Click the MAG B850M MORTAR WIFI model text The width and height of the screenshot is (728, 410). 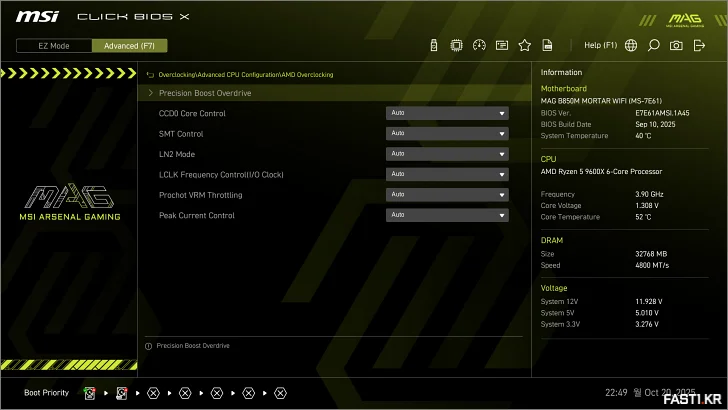tap(601, 101)
